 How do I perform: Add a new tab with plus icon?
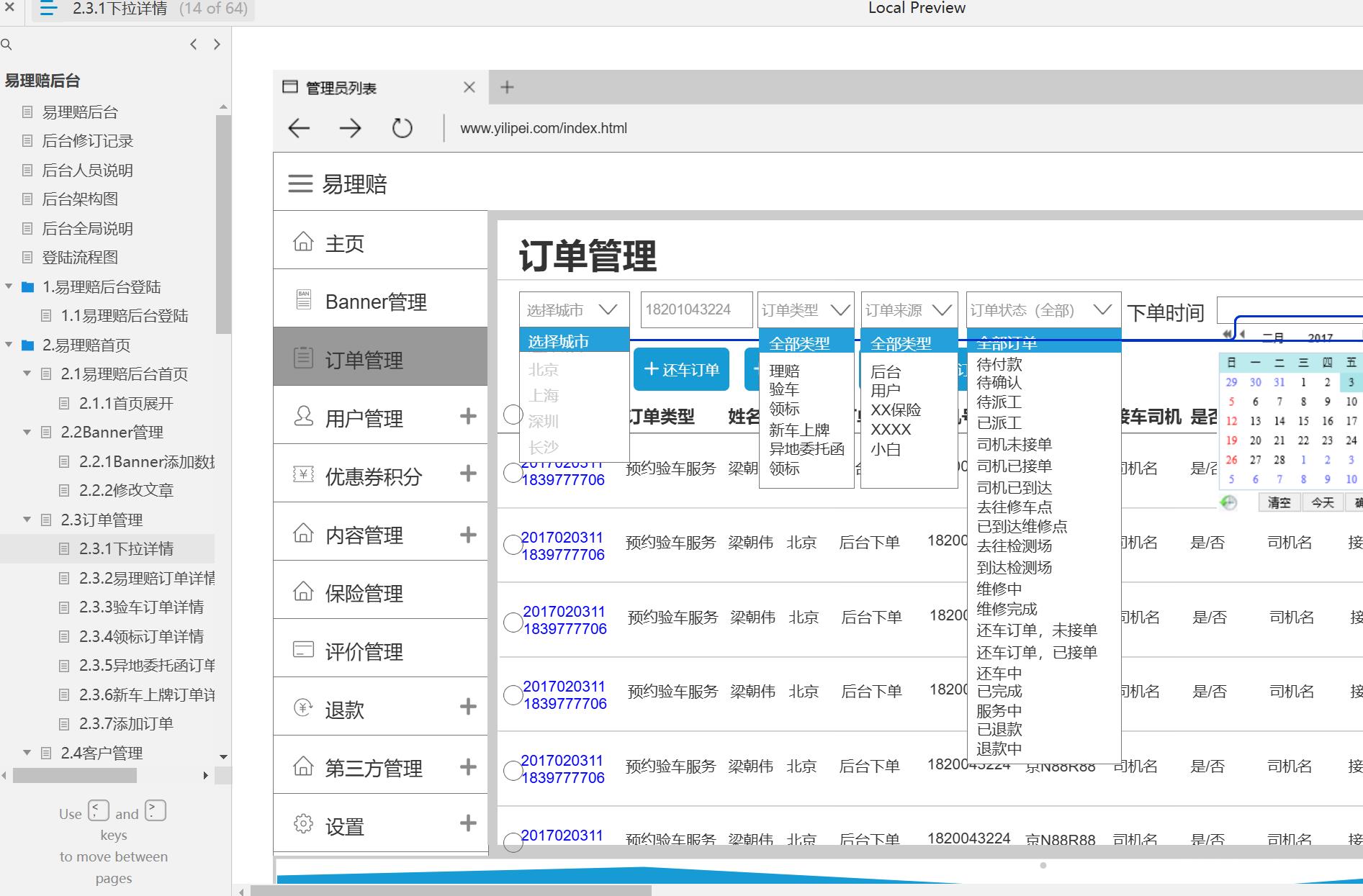pos(507,87)
